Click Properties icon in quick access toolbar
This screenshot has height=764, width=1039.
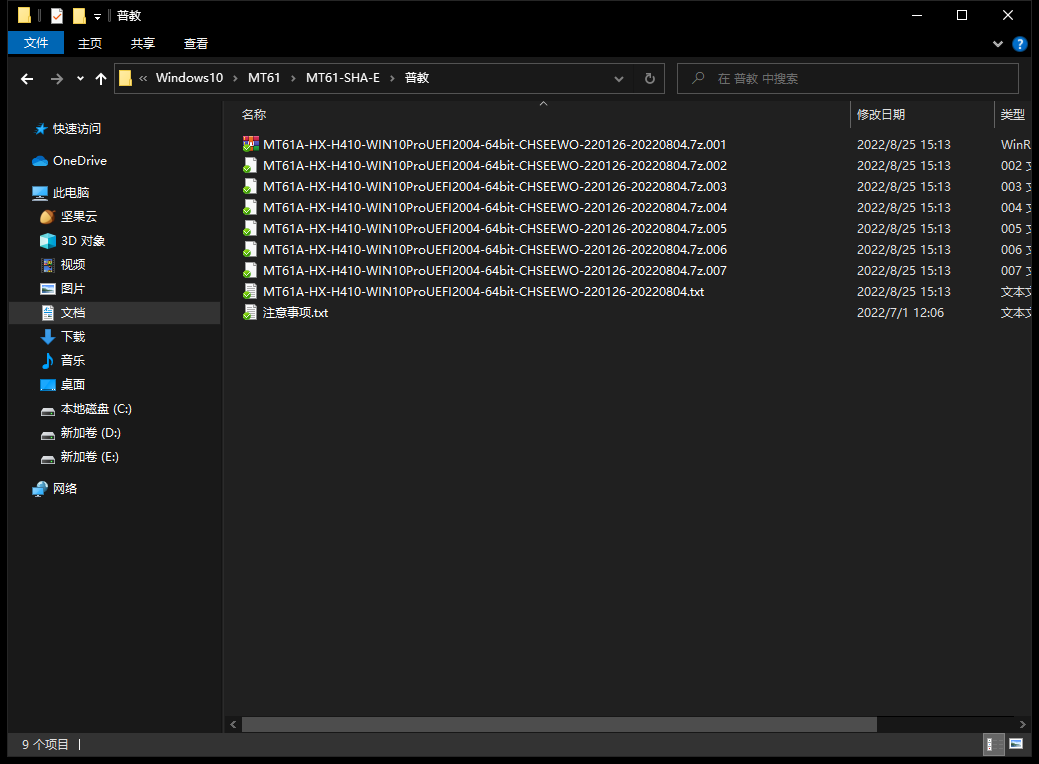point(57,15)
